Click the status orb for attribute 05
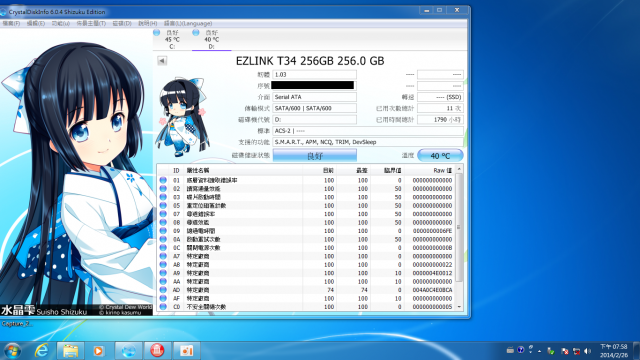Image resolution: width=640 pixels, height=360 pixels. click(163, 205)
